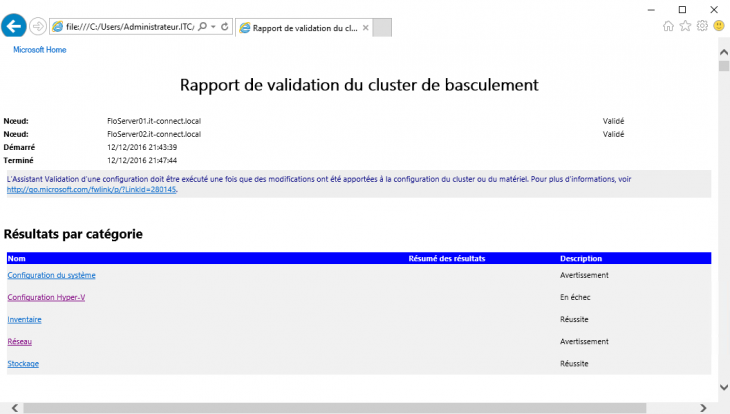This screenshot has width=730, height=414.
Task: Click the vertical scrollbar down arrow
Action: (723, 387)
